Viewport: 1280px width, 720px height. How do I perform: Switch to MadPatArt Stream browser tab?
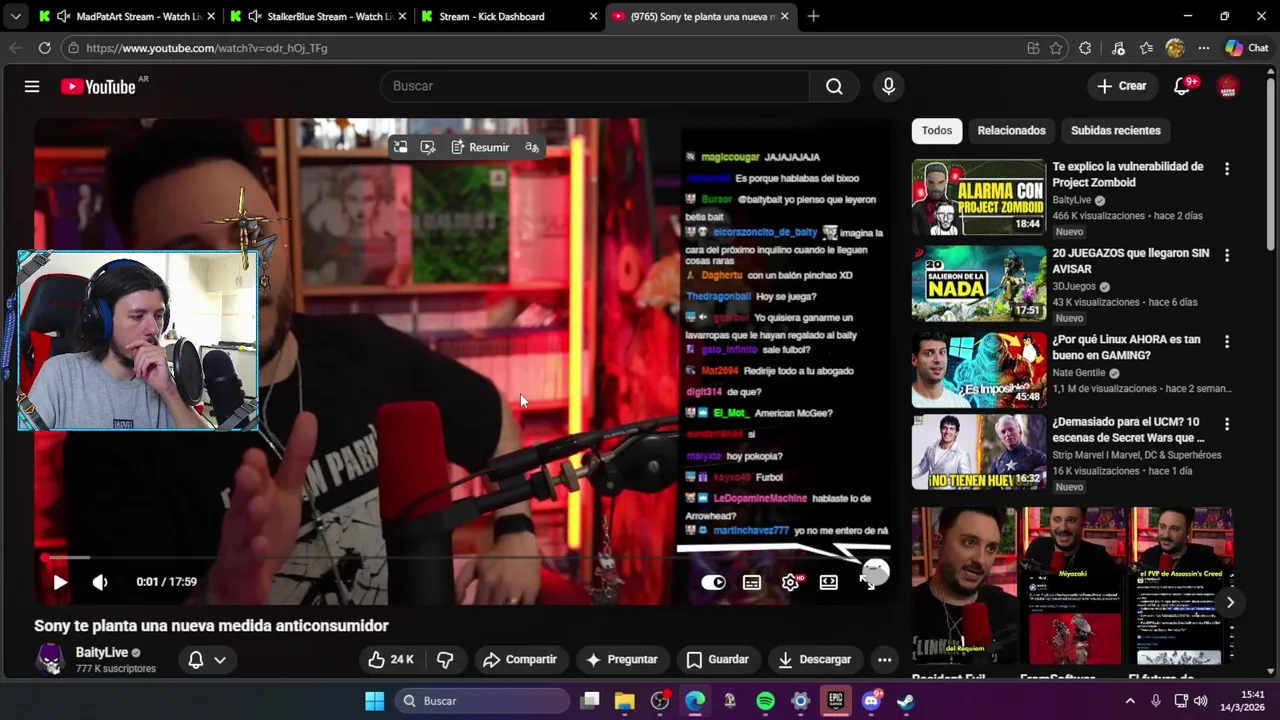tap(127, 16)
